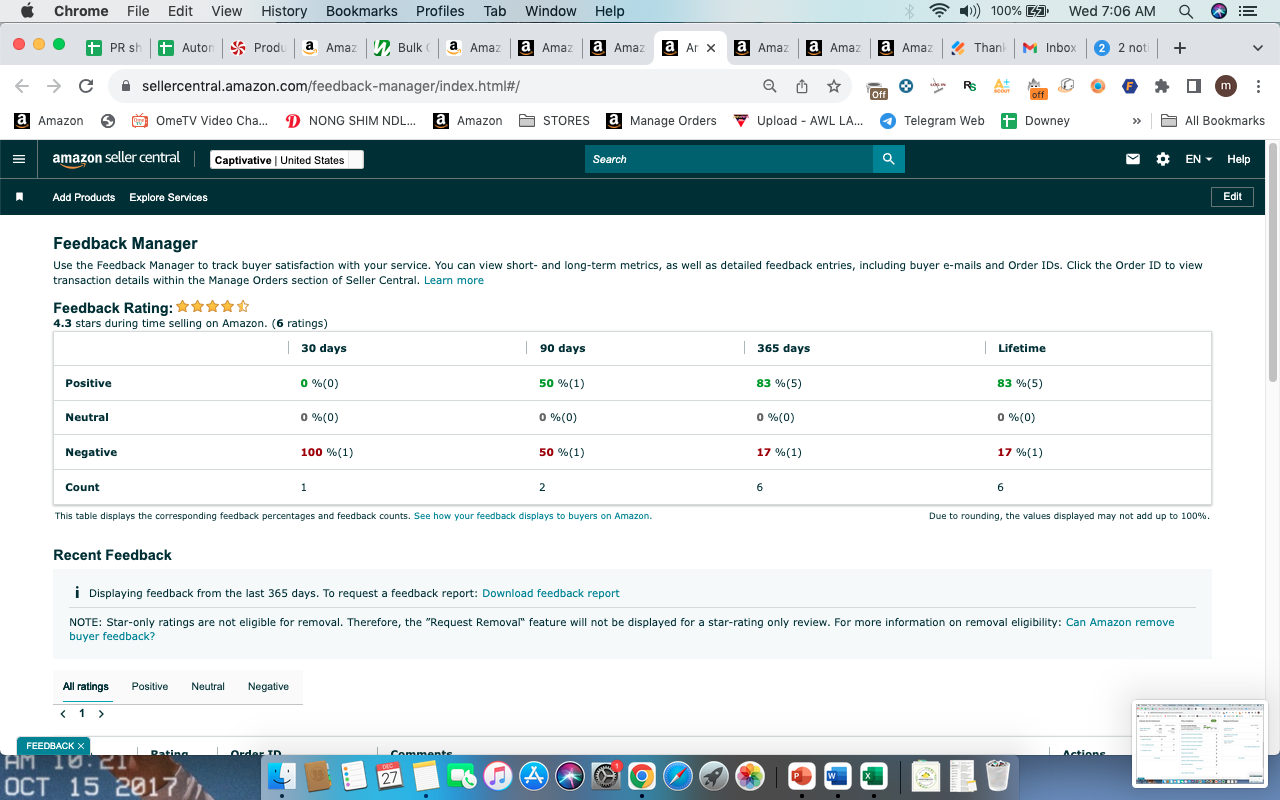Open the Add Products link

click(84, 197)
